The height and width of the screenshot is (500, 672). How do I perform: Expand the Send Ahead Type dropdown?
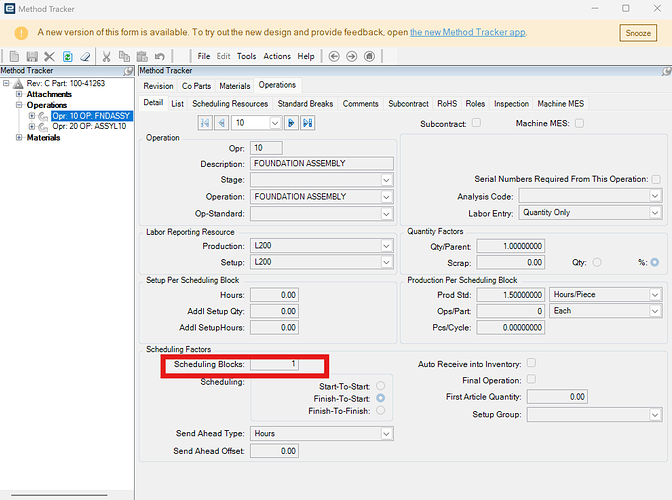tap(387, 434)
